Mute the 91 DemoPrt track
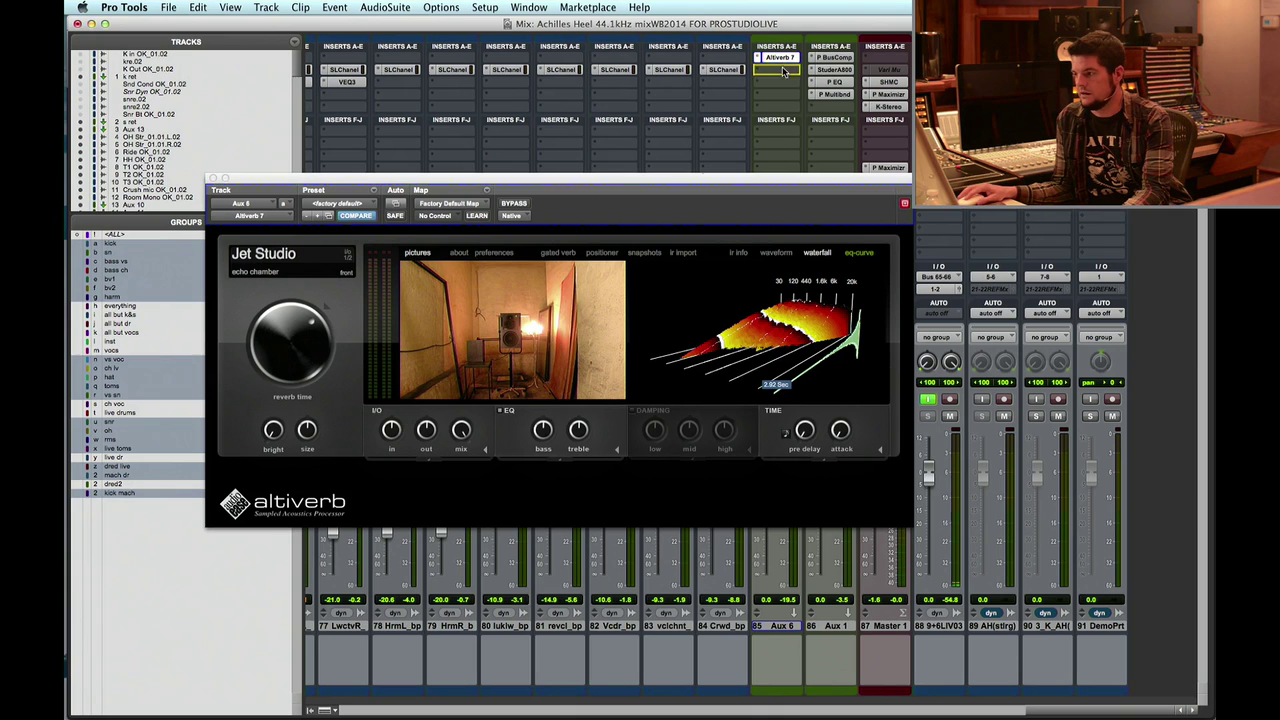 point(1111,416)
